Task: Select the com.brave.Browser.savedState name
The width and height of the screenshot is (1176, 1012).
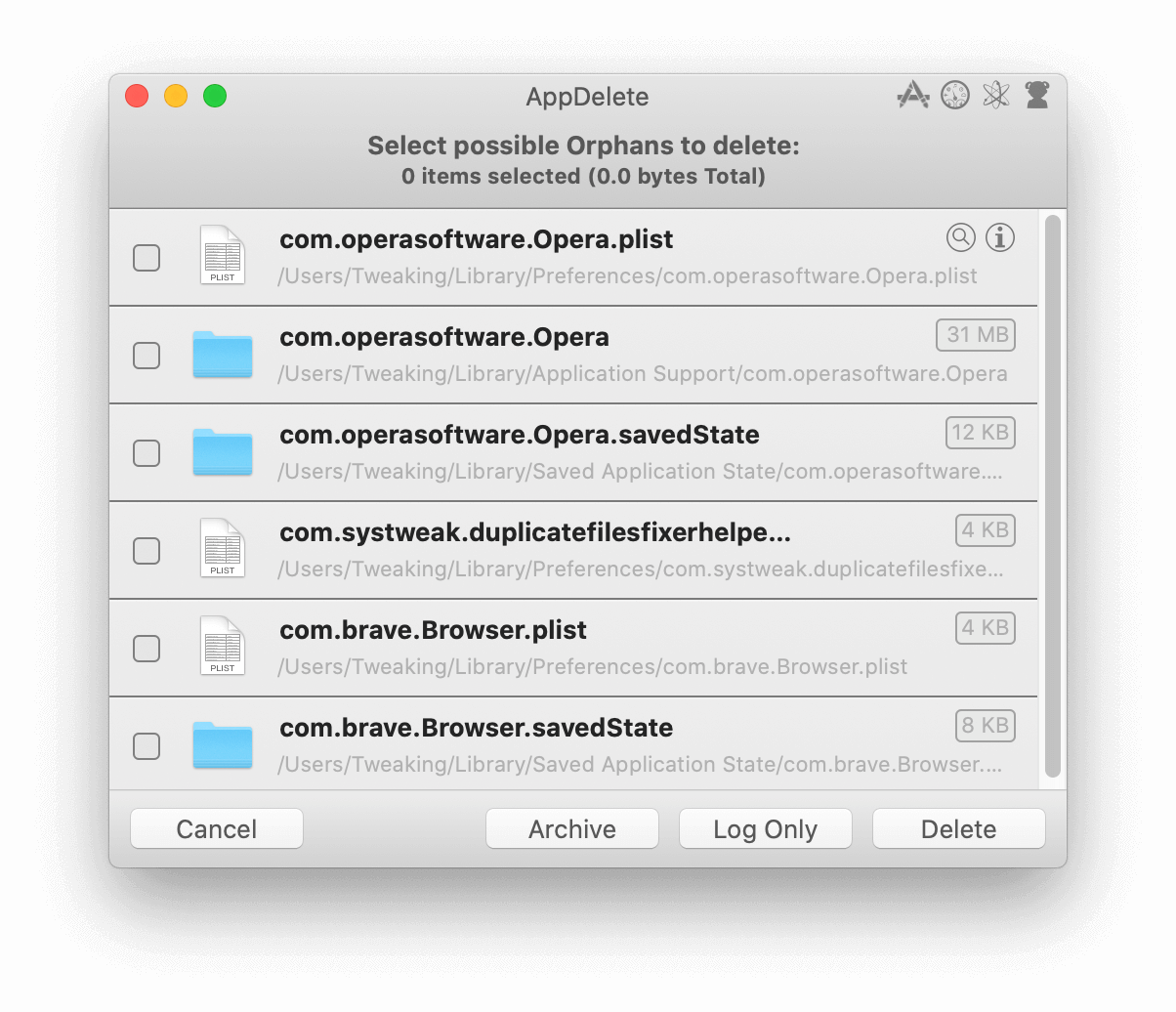Action: coord(477,728)
